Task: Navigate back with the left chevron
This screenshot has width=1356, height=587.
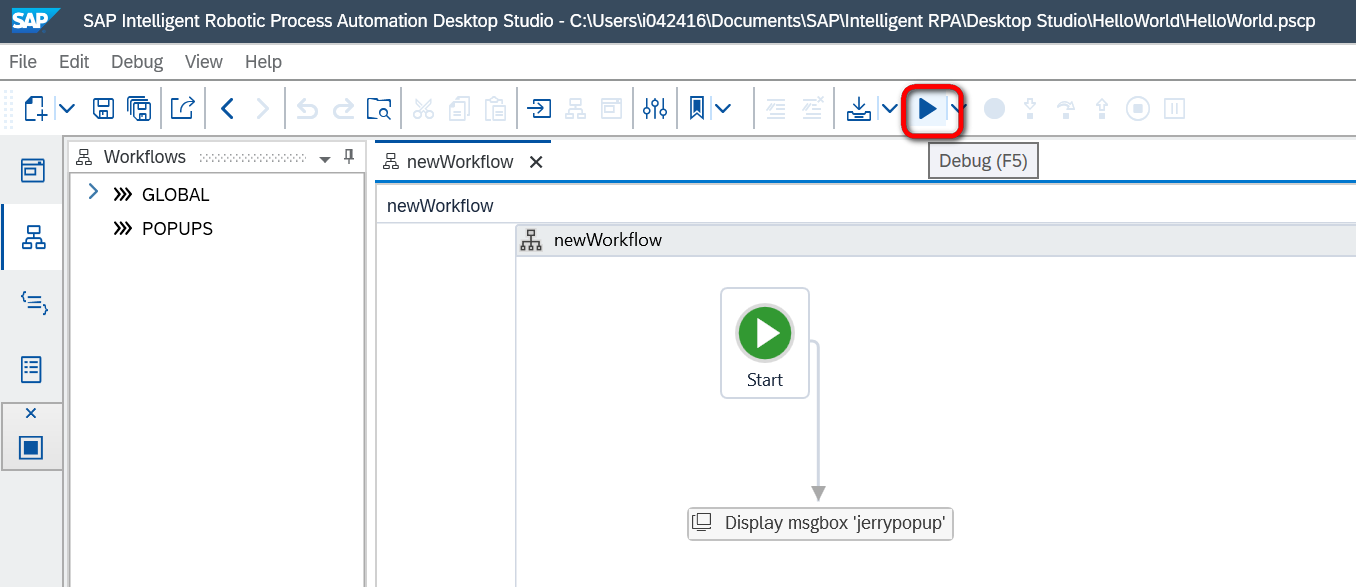Action: 227,108
